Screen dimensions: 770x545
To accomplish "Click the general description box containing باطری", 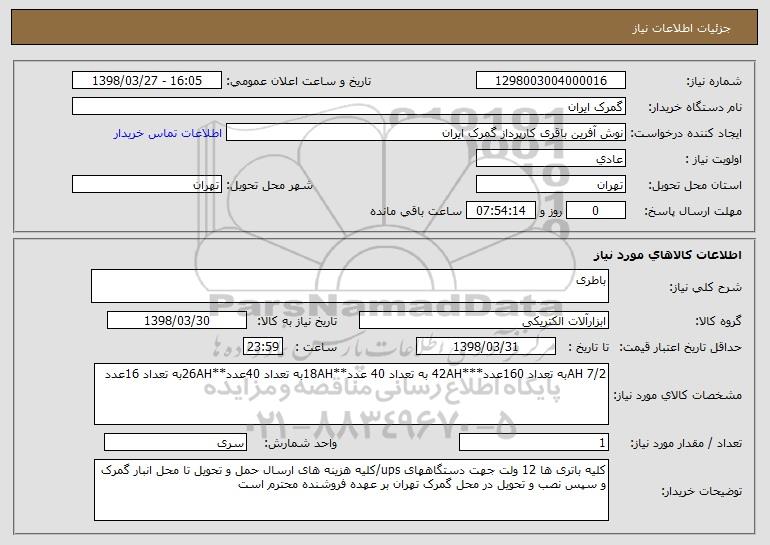I will 350,286.
